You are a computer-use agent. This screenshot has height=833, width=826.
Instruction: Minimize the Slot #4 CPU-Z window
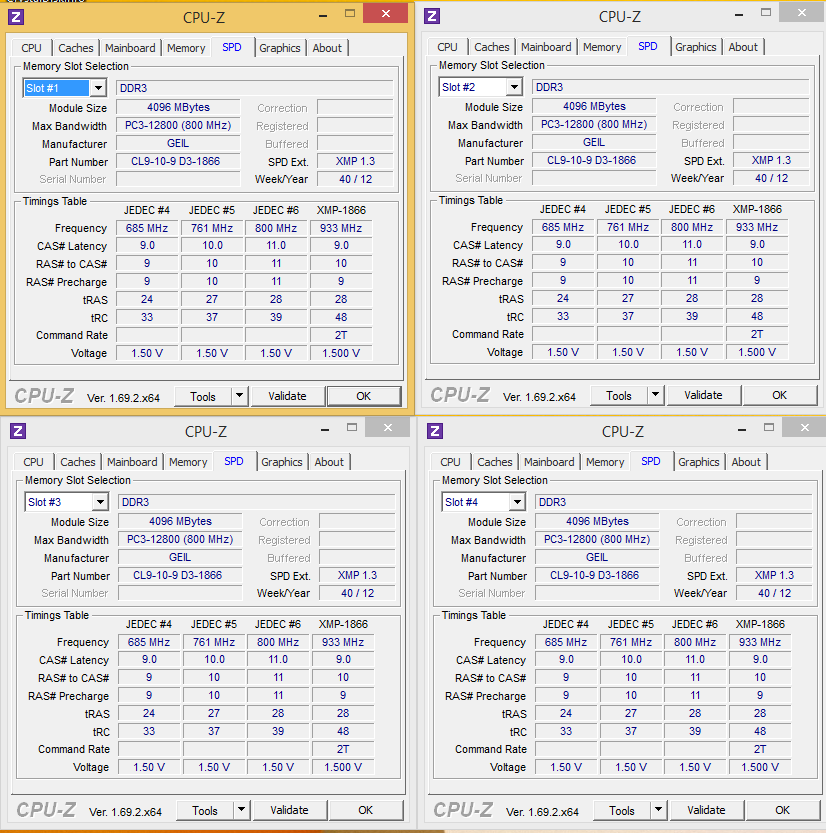coord(742,429)
